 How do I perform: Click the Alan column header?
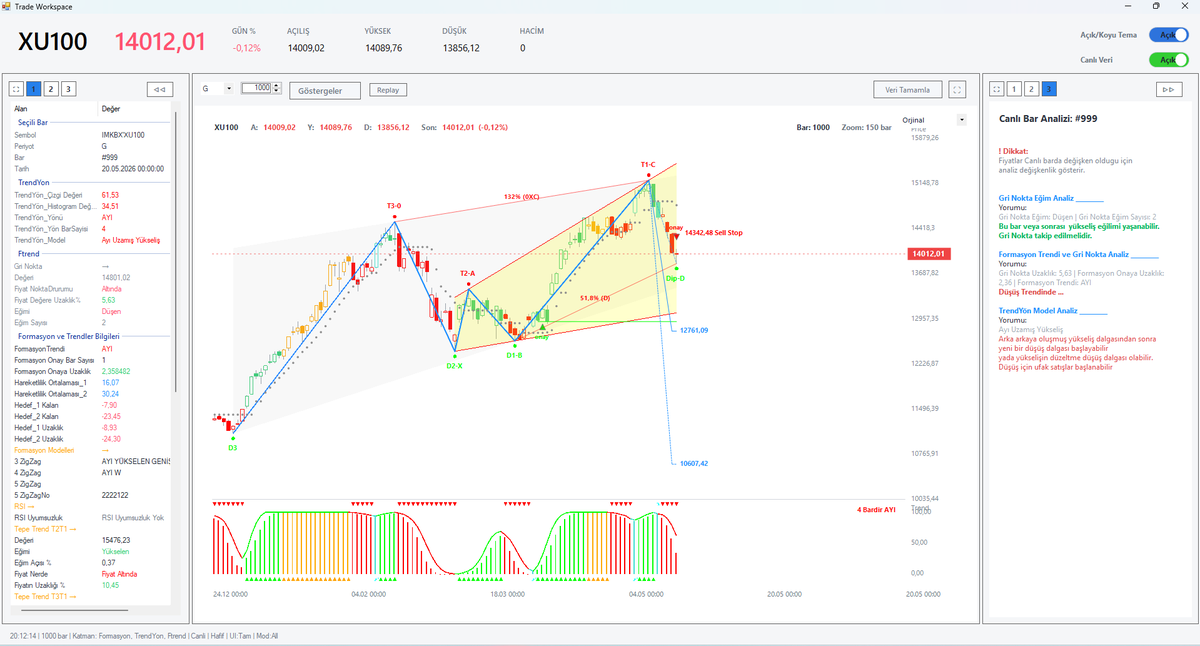pyautogui.click(x=55, y=107)
